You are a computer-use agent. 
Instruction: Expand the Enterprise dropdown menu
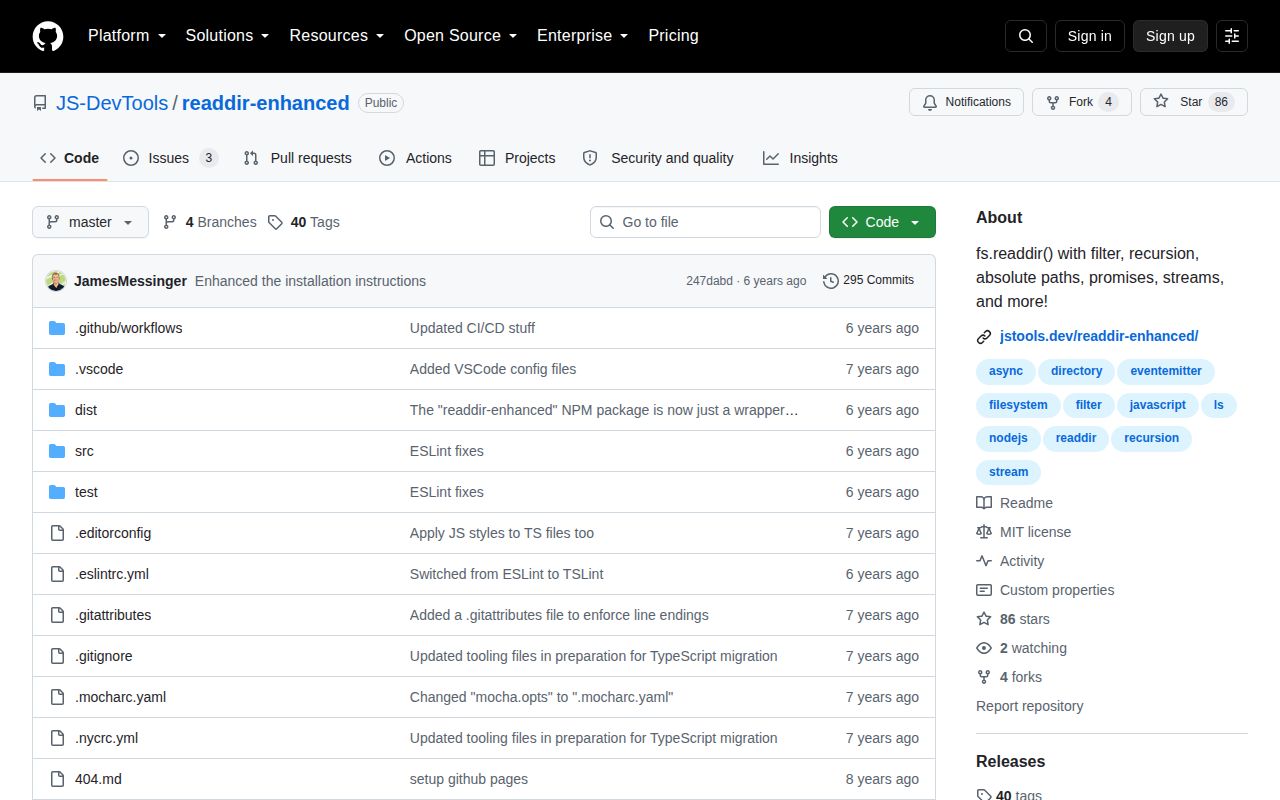tap(583, 36)
